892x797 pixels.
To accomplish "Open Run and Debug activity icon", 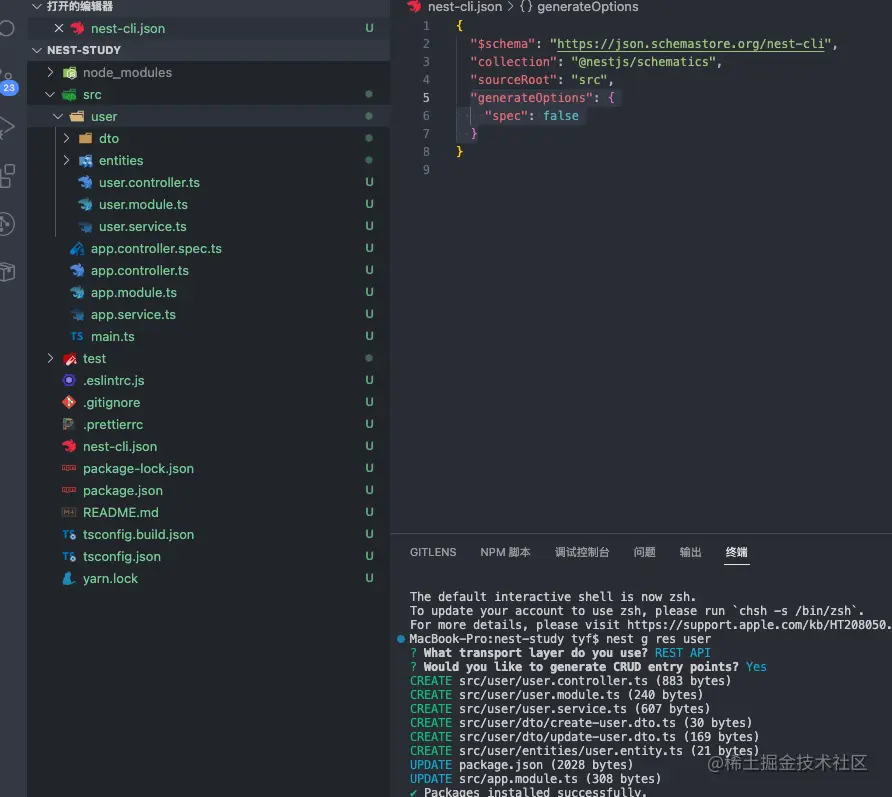I will (x=7, y=127).
